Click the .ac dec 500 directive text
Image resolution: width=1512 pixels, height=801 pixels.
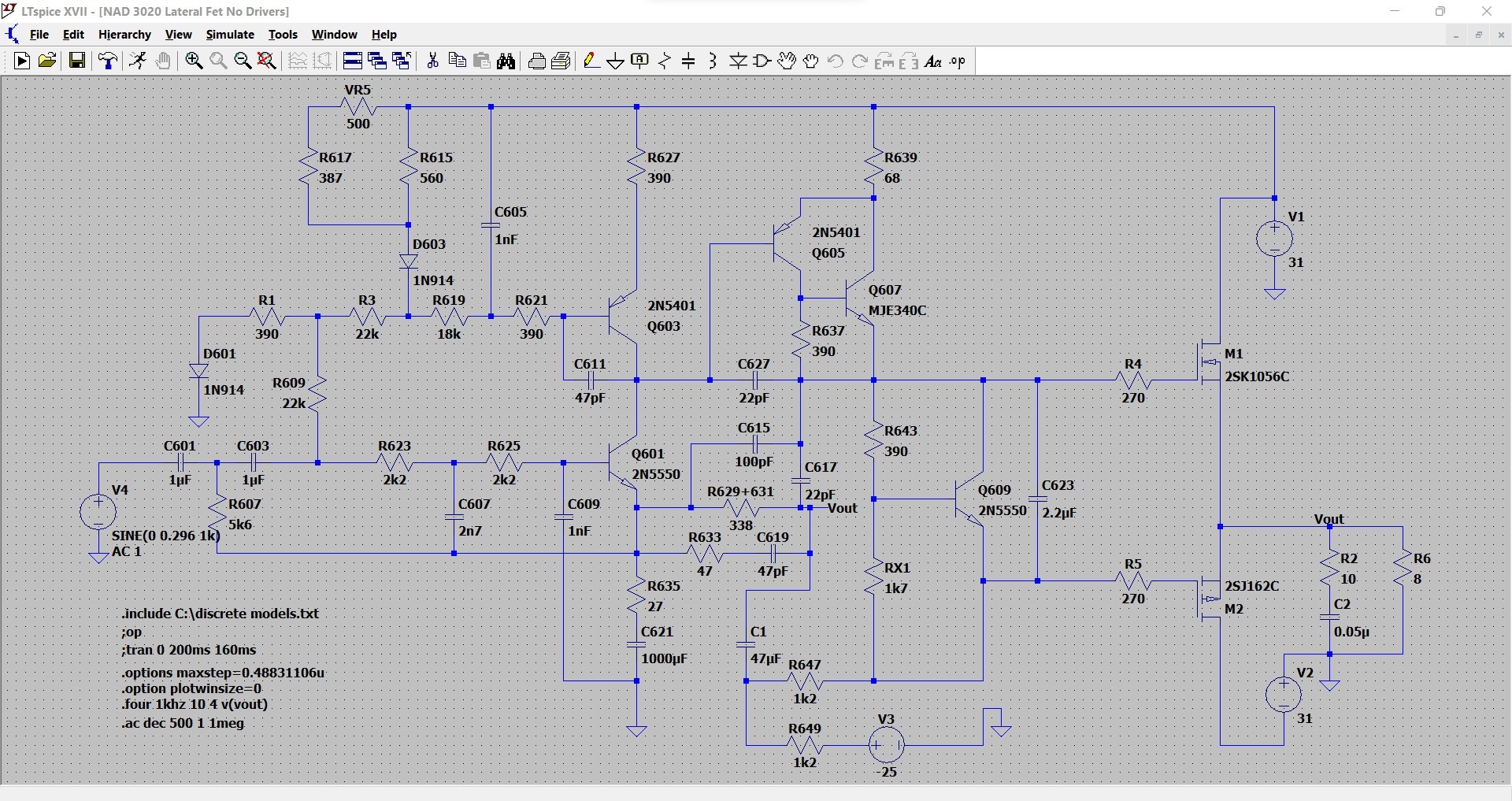[183, 723]
